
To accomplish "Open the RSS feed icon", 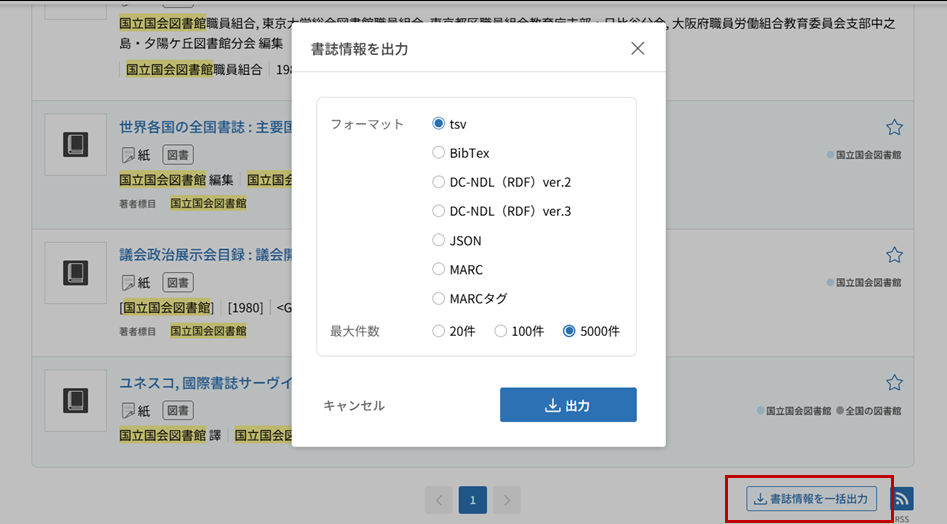I will point(902,499).
